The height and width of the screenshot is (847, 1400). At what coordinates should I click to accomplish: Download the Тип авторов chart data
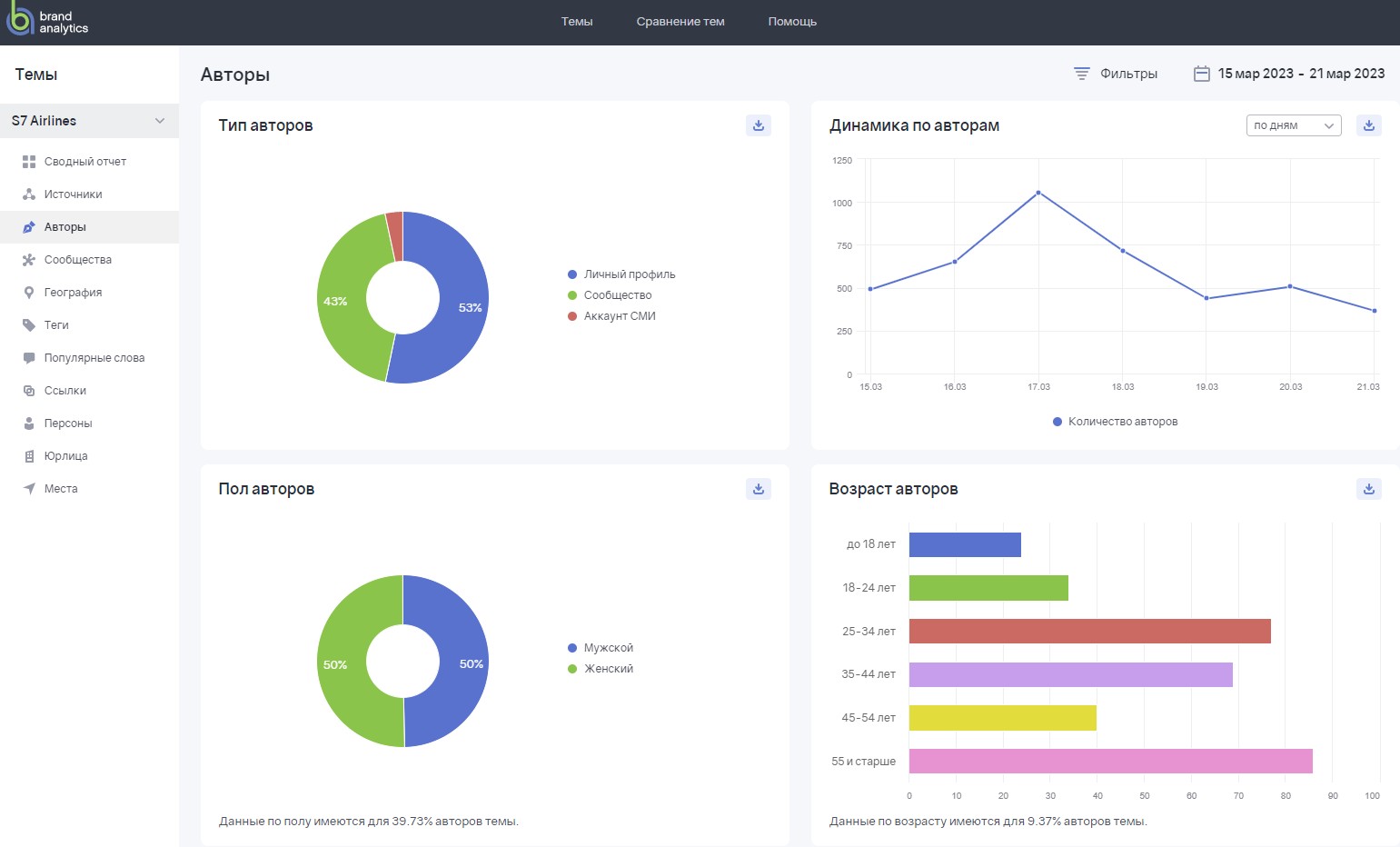(x=758, y=125)
